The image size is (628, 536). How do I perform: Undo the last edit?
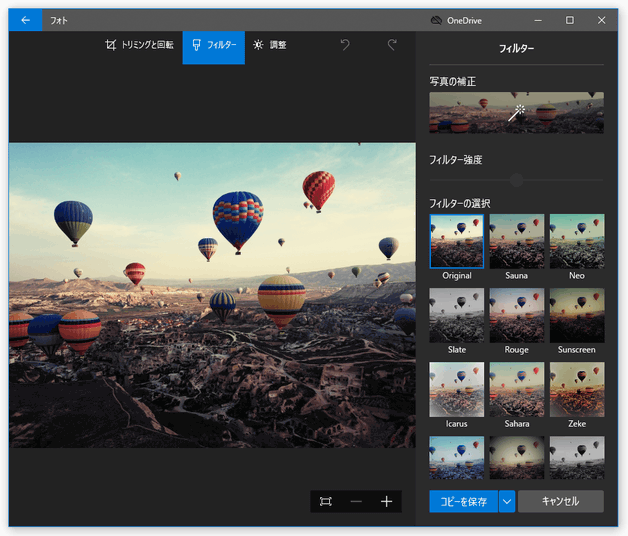click(345, 44)
